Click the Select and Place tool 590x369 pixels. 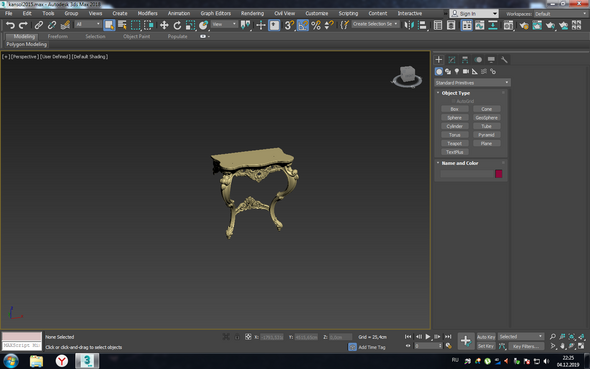pyautogui.click(x=204, y=25)
